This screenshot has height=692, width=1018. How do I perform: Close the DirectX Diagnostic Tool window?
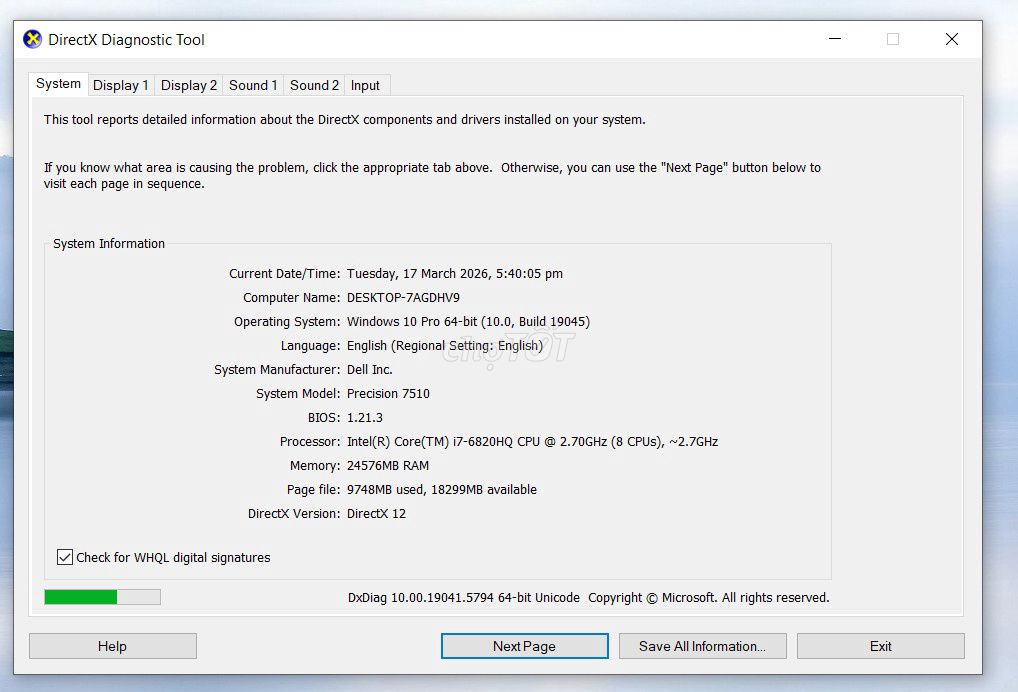pyautogui.click(x=952, y=39)
